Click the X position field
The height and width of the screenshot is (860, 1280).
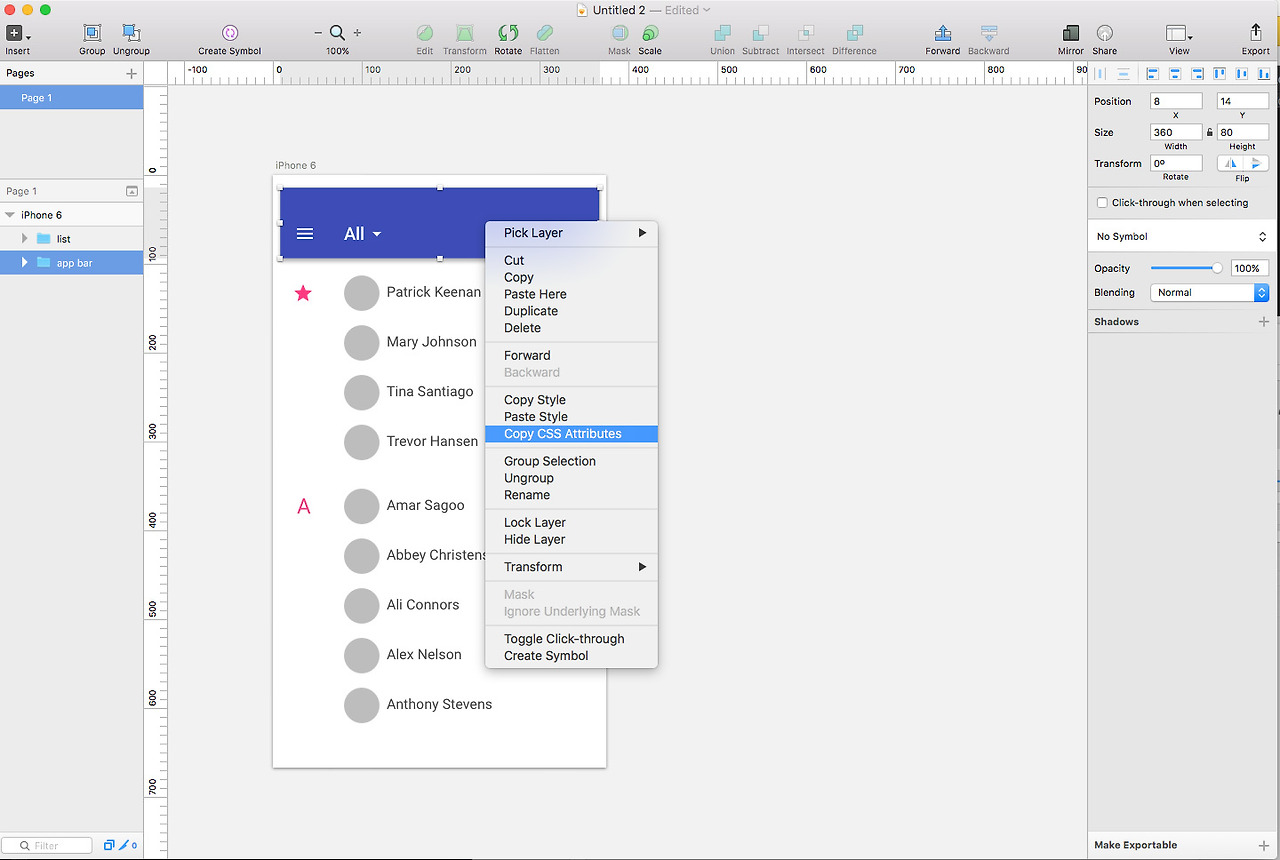coord(1176,101)
